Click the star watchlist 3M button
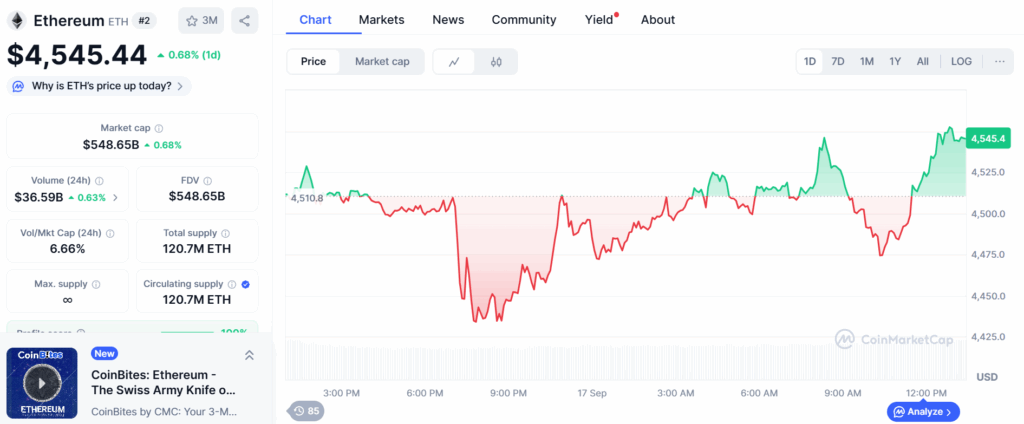1024x424 pixels. [201, 20]
